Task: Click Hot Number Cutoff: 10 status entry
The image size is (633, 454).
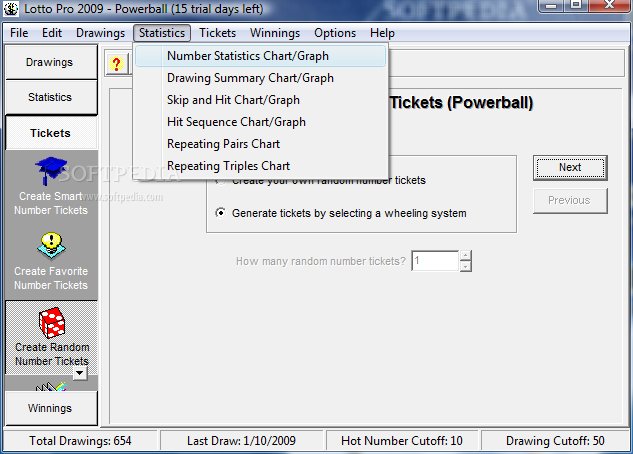Action: click(402, 441)
